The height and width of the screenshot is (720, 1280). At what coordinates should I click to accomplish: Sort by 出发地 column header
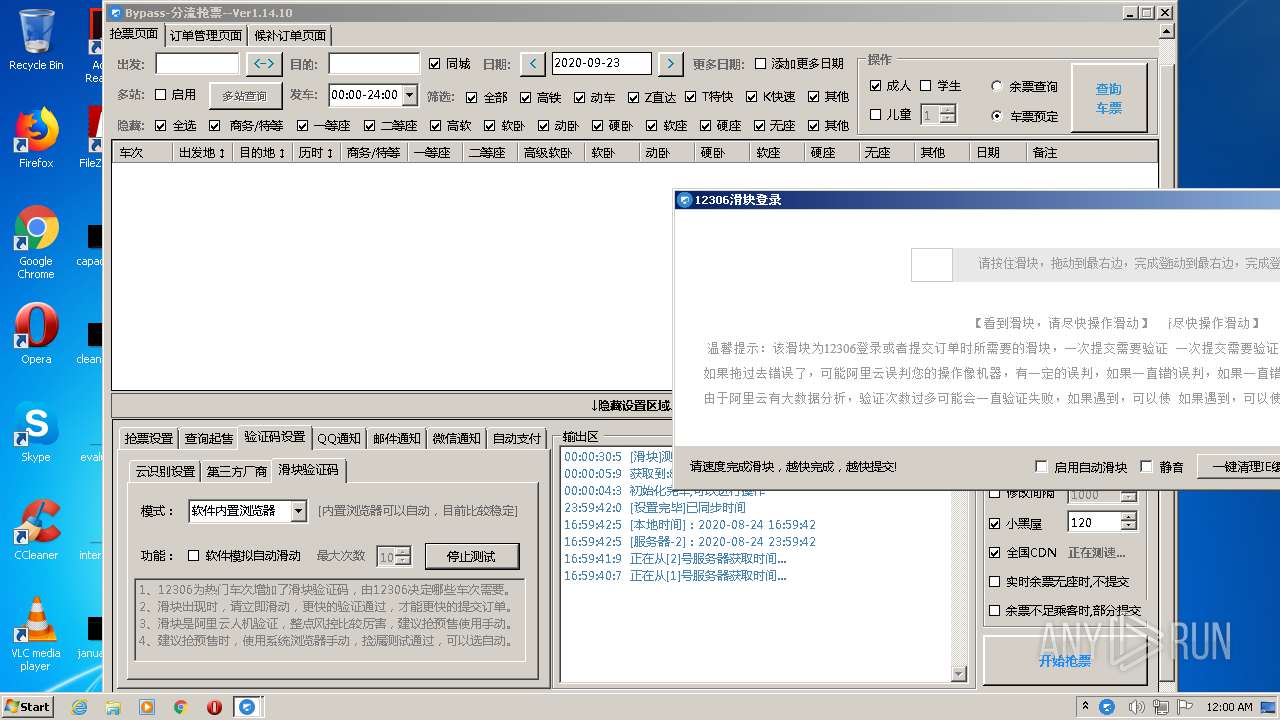coord(203,153)
